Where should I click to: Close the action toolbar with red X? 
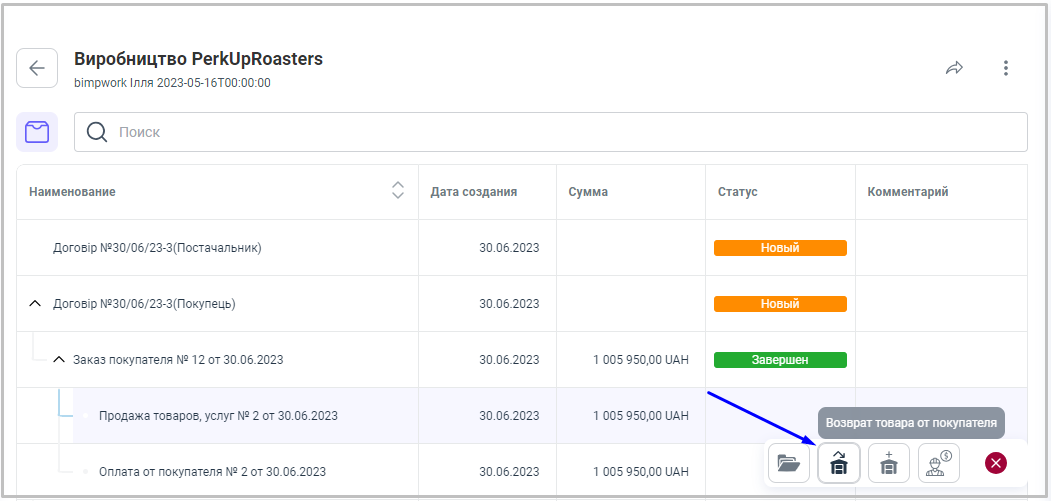(996, 463)
